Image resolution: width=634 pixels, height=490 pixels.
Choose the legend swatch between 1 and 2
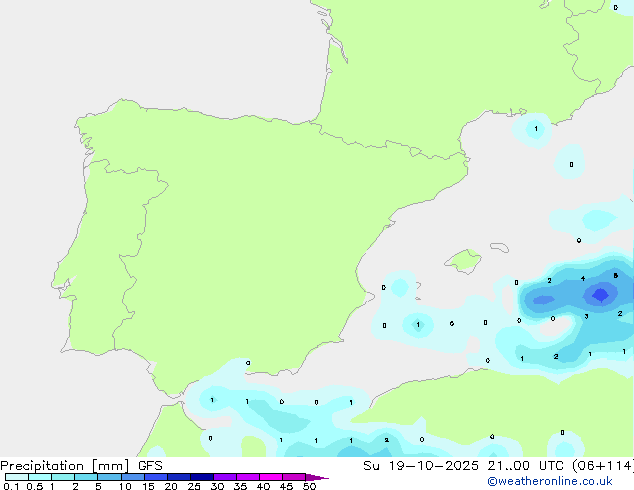[63, 477]
